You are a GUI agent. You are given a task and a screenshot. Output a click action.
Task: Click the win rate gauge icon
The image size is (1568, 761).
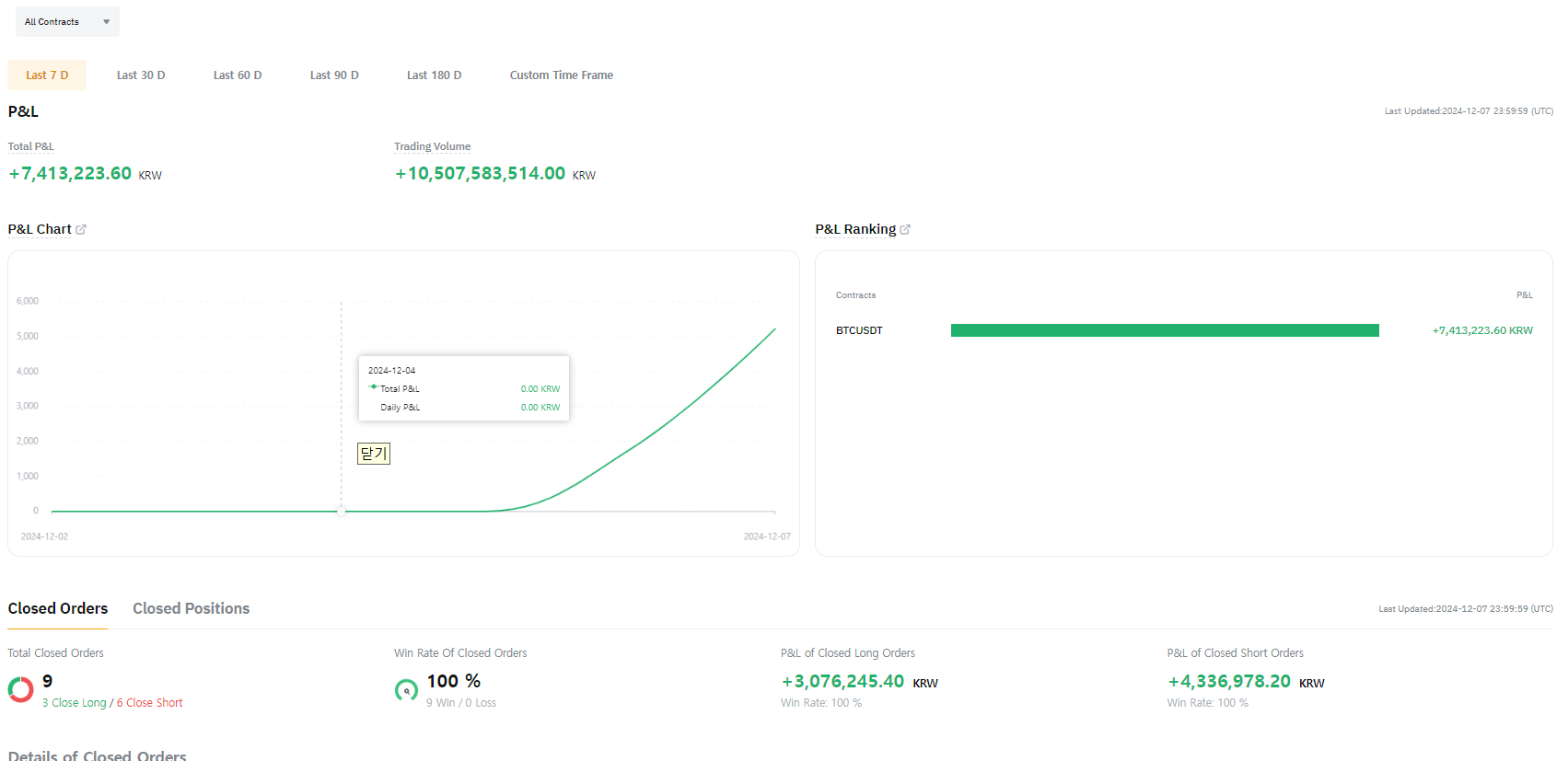pyautogui.click(x=406, y=690)
